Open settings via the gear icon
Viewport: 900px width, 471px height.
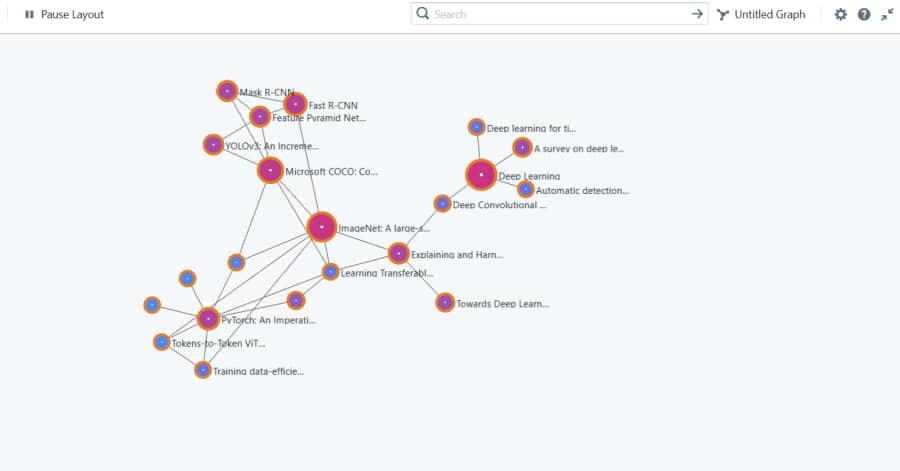pos(840,15)
